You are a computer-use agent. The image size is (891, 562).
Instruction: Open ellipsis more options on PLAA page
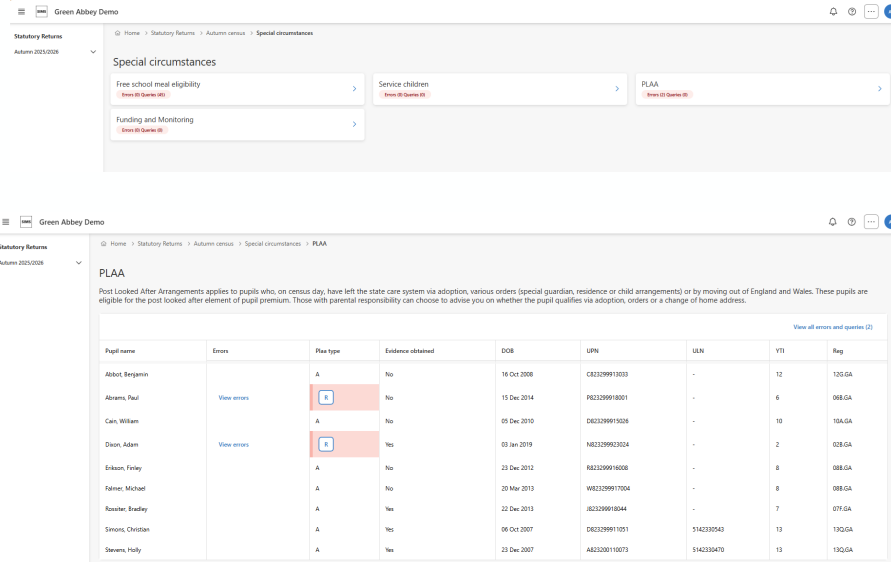tap(870, 222)
